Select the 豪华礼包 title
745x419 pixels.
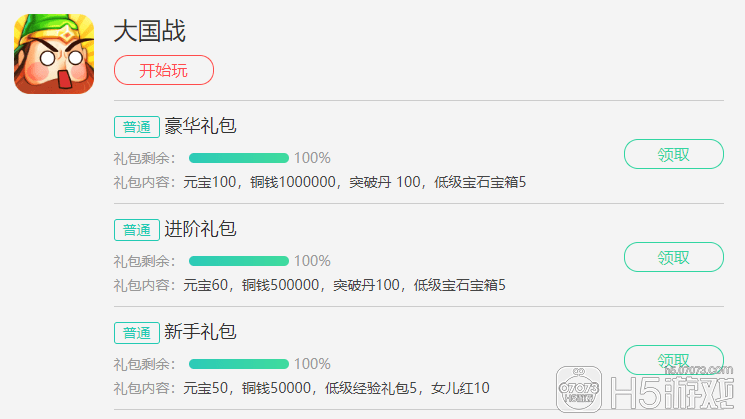coord(200,126)
